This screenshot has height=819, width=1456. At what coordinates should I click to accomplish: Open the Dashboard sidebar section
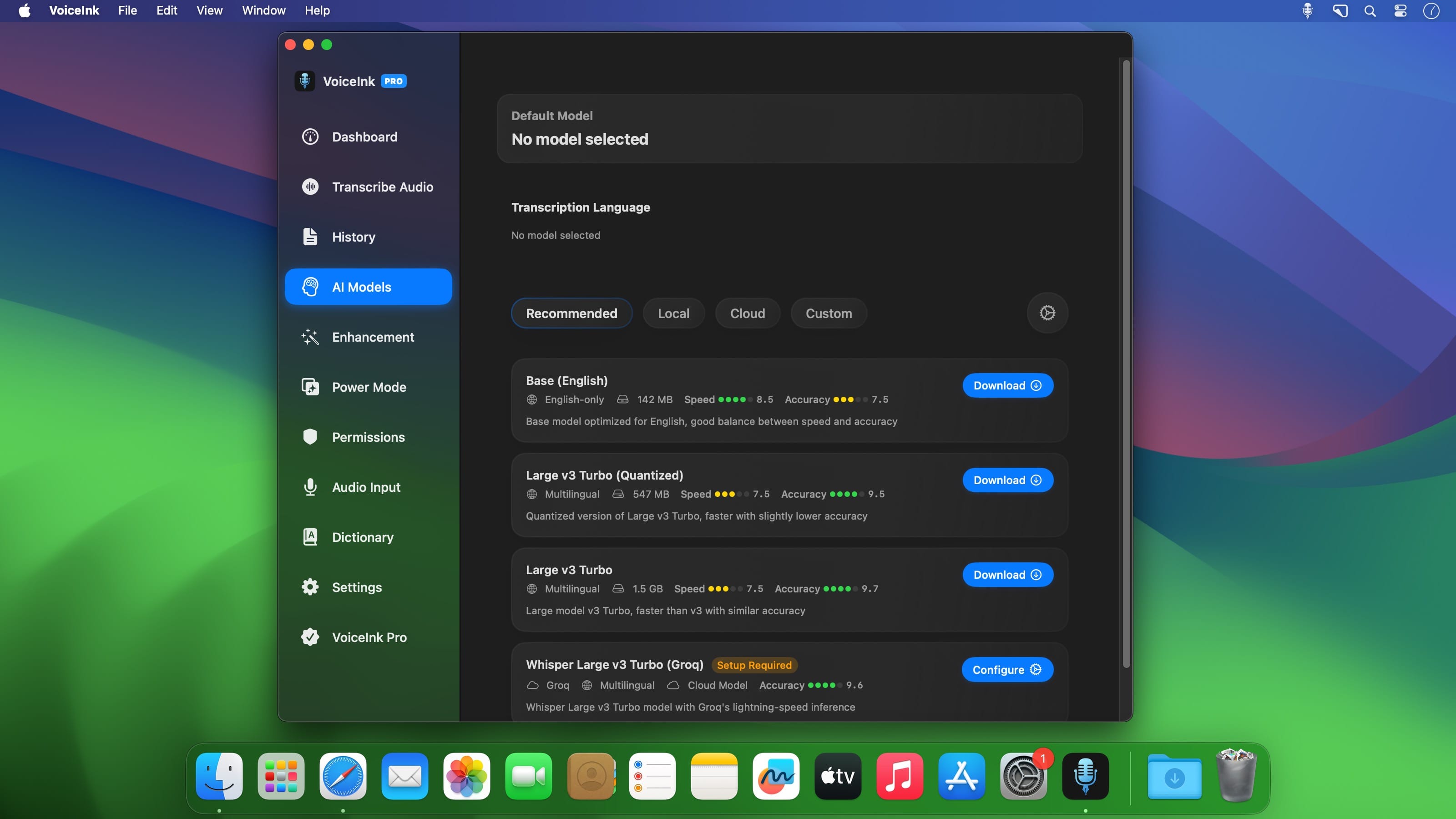coord(364,137)
